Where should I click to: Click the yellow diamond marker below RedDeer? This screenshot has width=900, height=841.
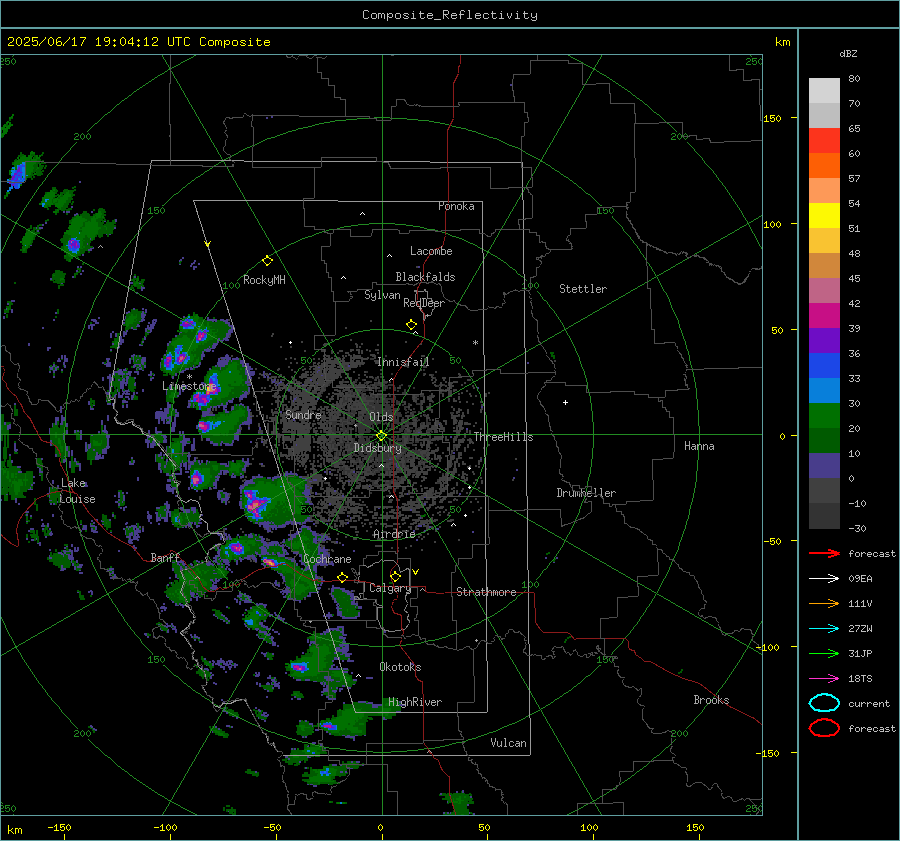pyautogui.click(x=411, y=325)
